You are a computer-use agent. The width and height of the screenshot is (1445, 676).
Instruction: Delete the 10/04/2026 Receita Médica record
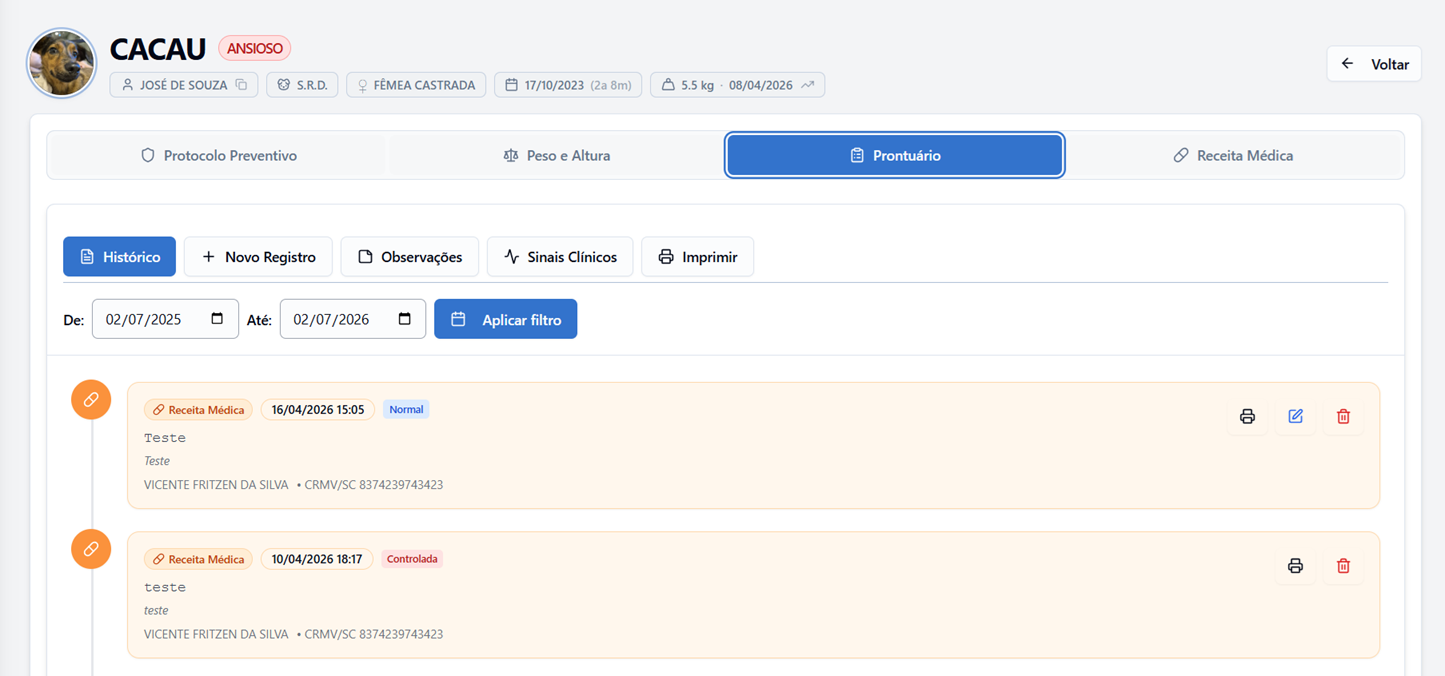(x=1343, y=566)
